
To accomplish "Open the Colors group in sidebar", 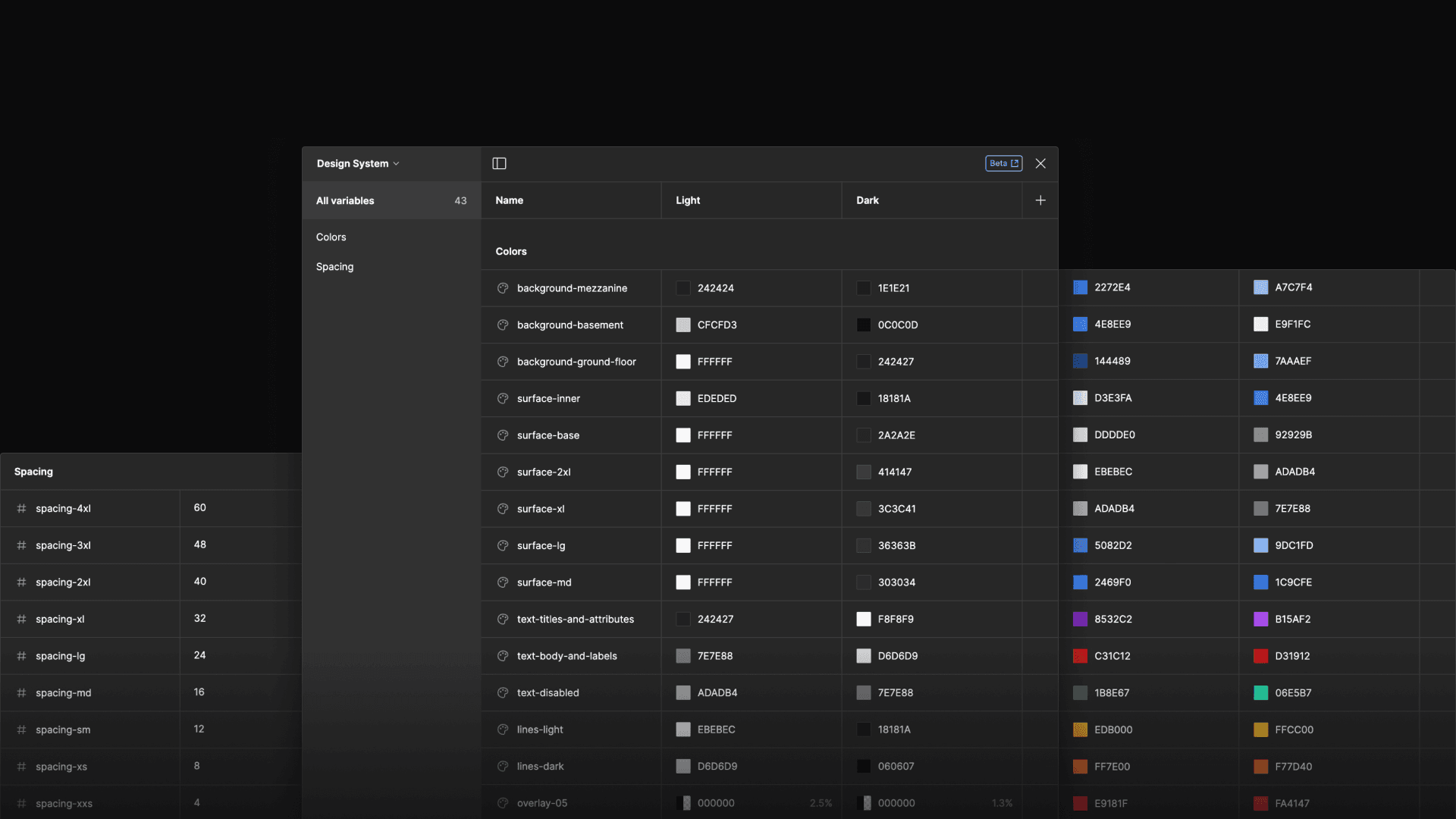I will [x=331, y=237].
